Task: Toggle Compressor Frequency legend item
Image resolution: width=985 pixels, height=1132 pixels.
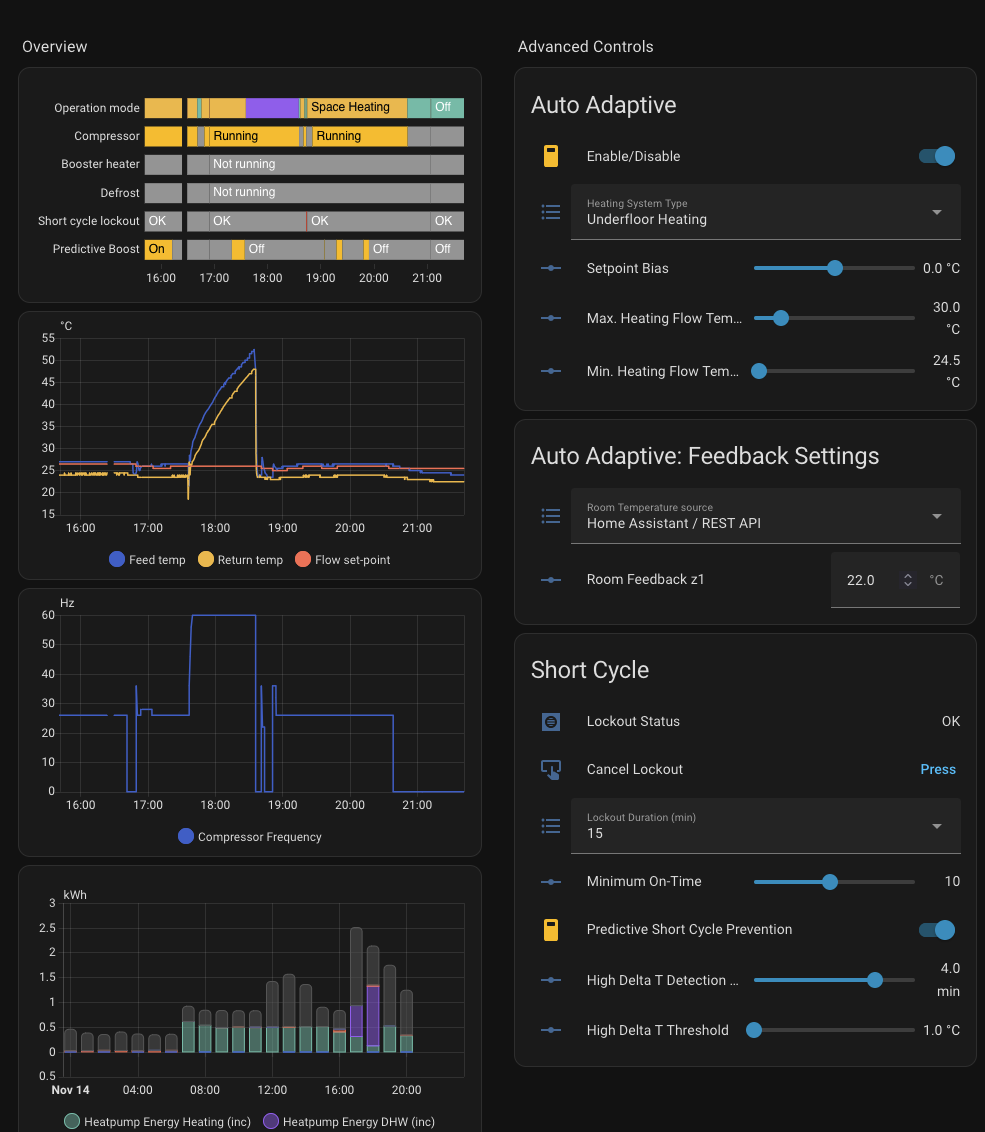Action: [x=250, y=837]
